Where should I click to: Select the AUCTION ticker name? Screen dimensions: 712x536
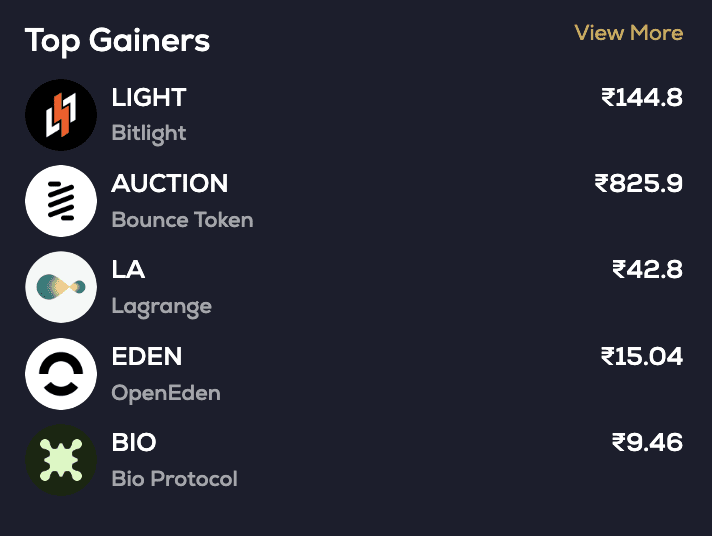(x=170, y=184)
